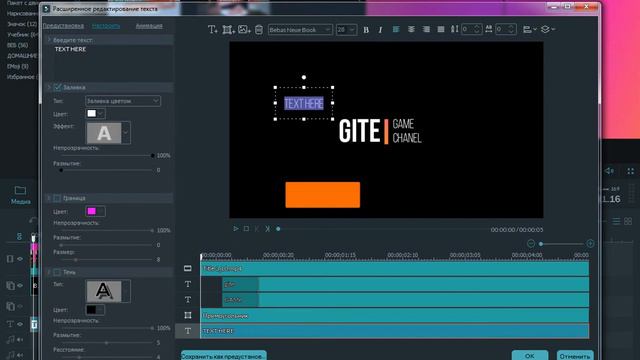Viewport: 640px width, 360px height.
Task: Add an image using the toolbar
Action: pyautogui.click(x=244, y=29)
